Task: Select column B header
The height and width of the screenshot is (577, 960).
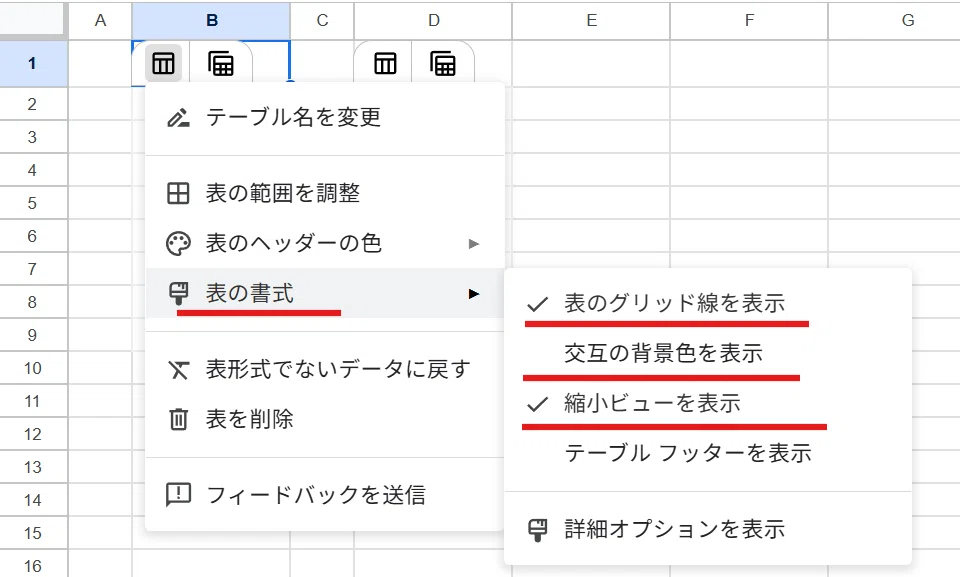Action: click(x=211, y=21)
